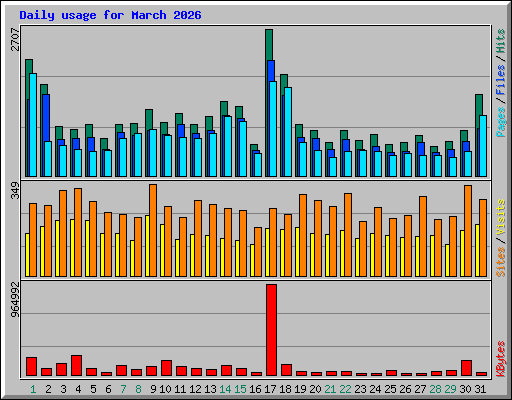512x400 pixels.
Task: Click the cyan Pages bar for day 1
Action: pyautogui.click(x=33, y=125)
